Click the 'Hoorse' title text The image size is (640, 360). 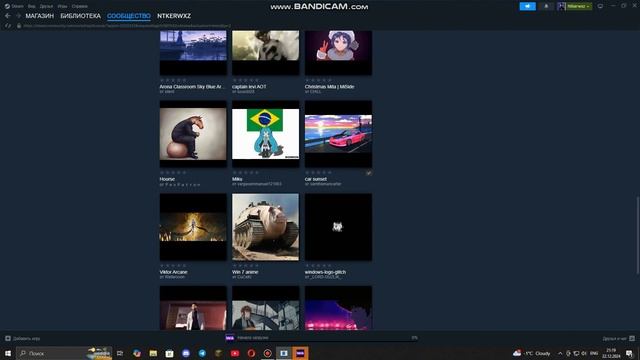tap(167, 179)
